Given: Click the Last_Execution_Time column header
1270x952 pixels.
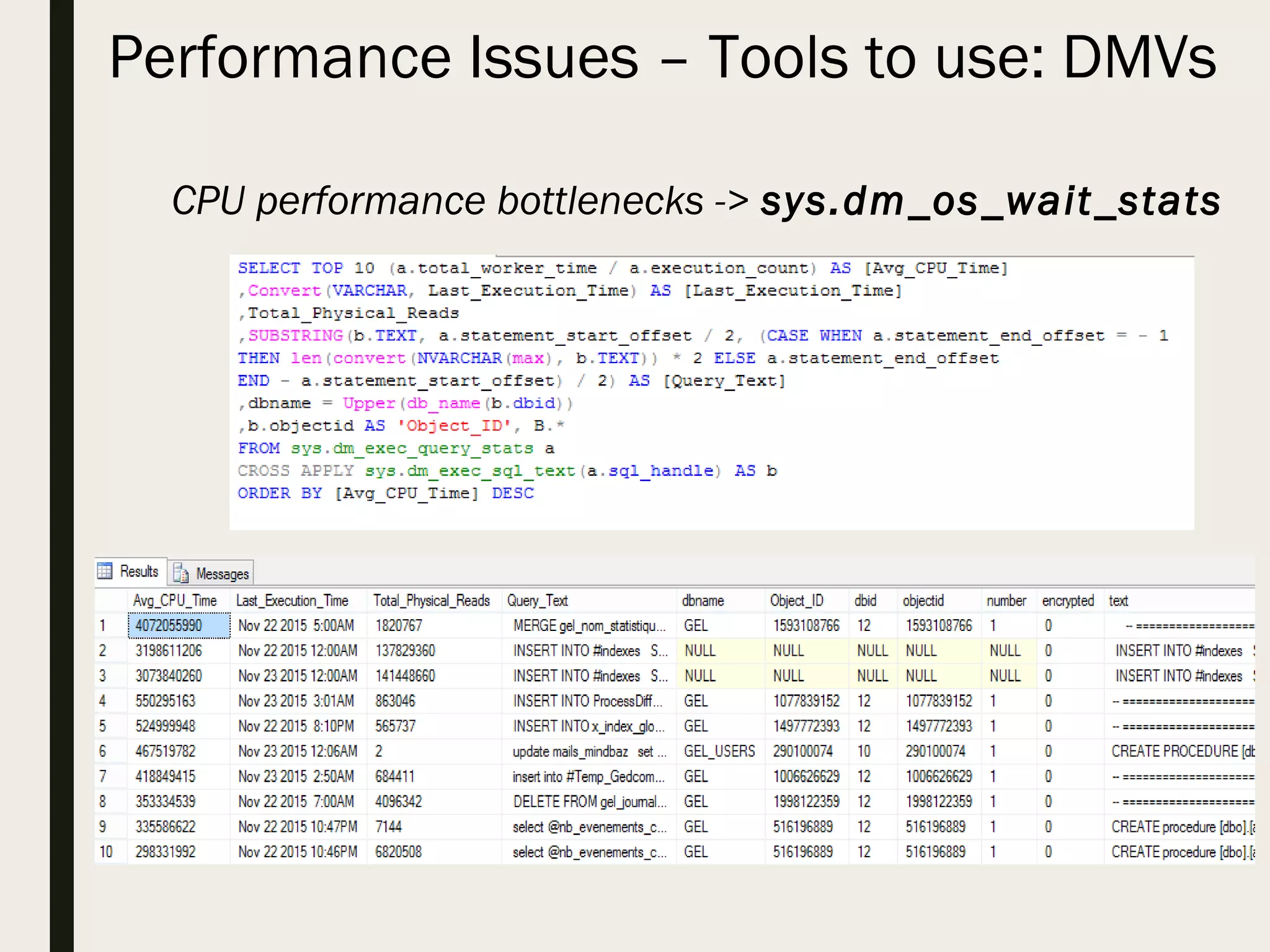Looking at the screenshot, I should (x=292, y=601).
